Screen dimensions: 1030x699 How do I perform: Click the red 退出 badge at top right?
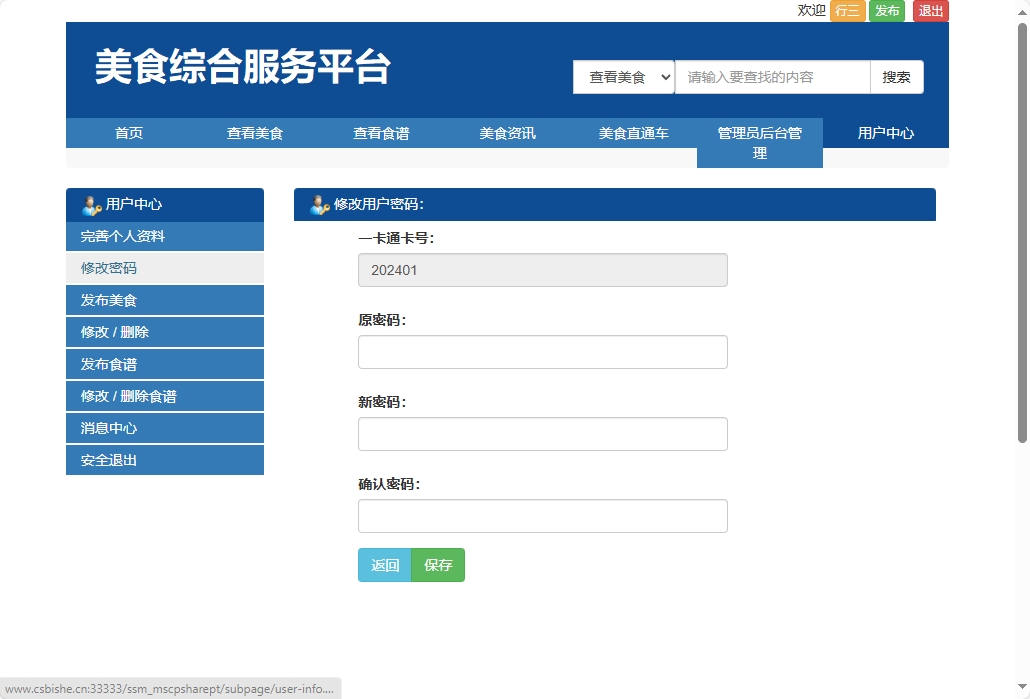929,10
